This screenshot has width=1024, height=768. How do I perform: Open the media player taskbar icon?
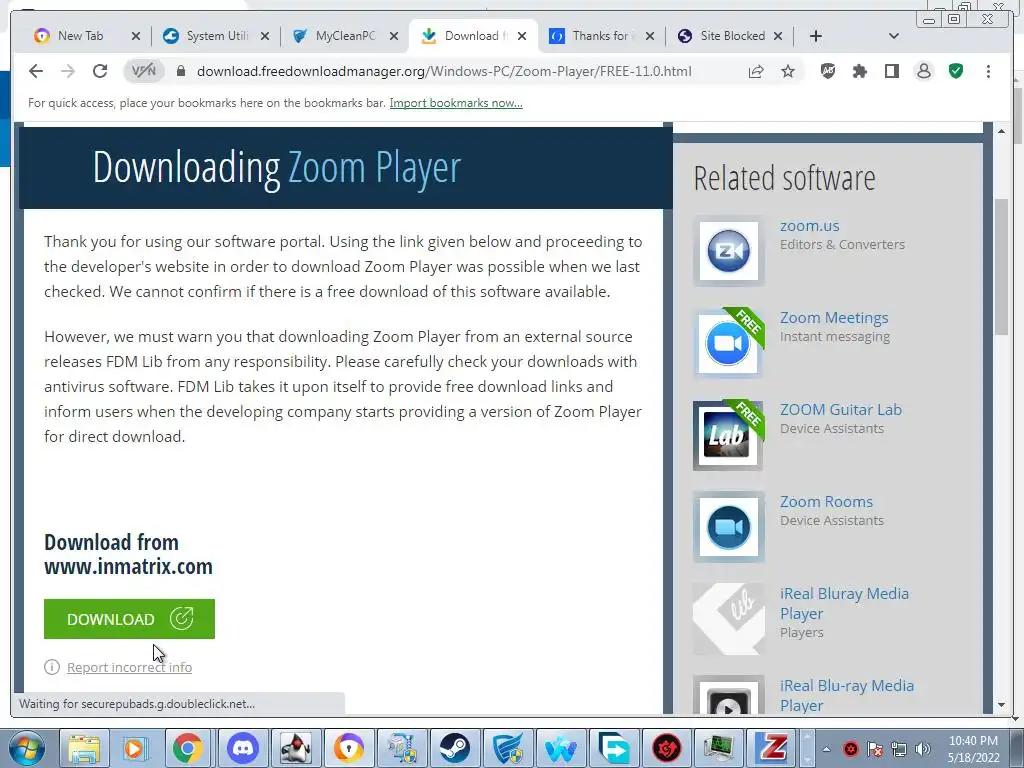point(135,748)
